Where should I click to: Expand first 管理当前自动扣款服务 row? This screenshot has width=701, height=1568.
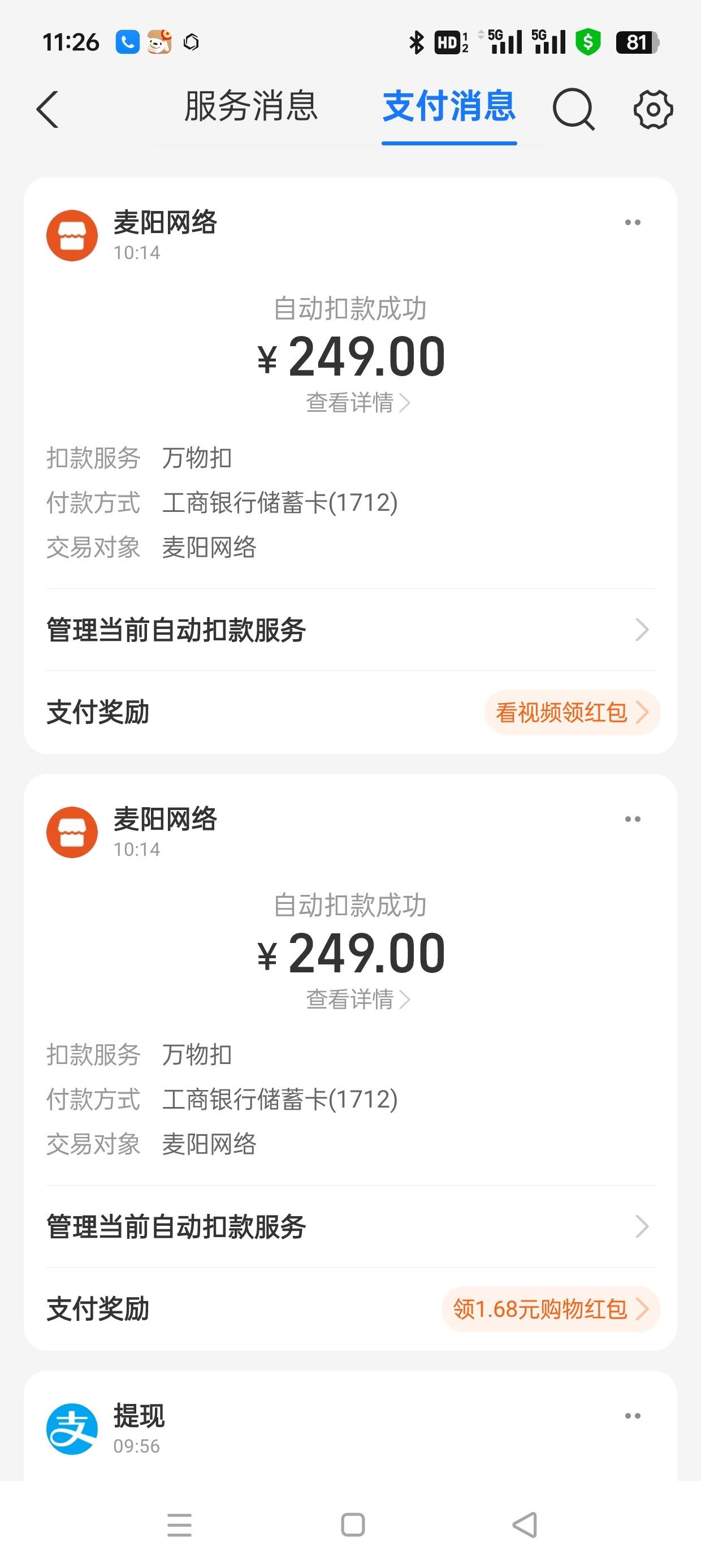(x=350, y=630)
